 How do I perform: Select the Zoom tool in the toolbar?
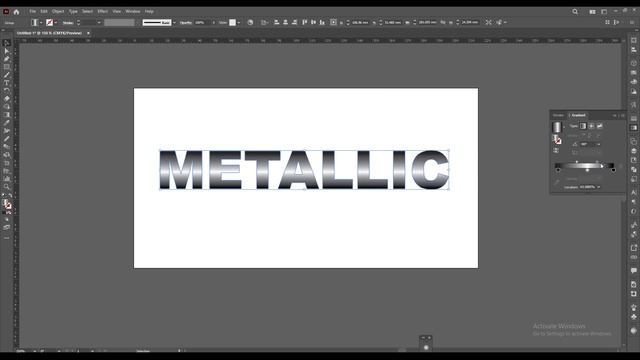(x=7, y=187)
